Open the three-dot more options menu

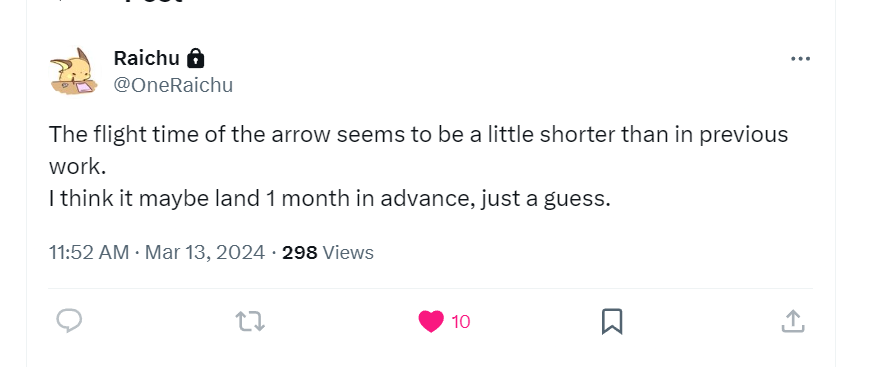[x=800, y=59]
